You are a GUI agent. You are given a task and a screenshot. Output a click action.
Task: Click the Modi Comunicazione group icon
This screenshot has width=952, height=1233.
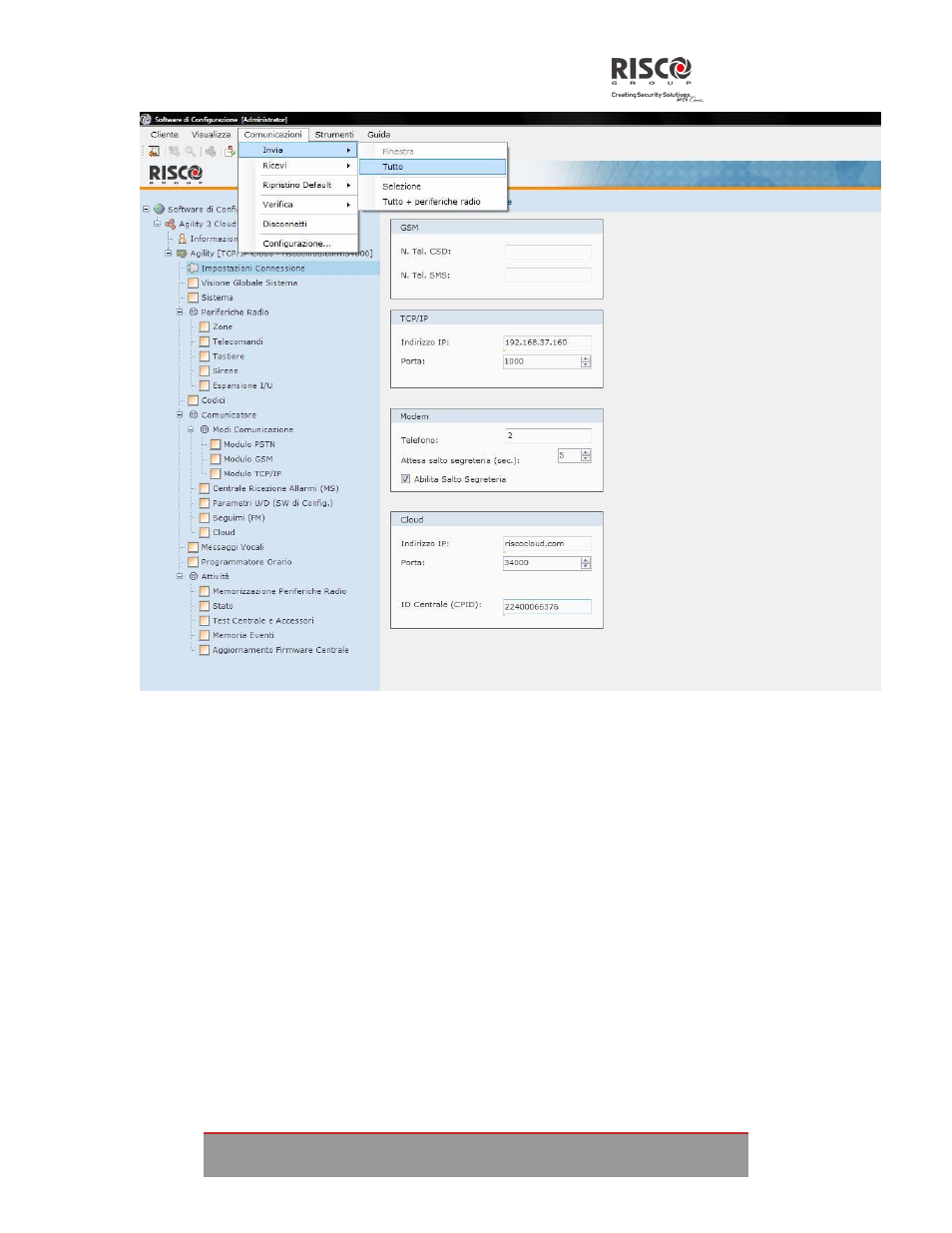[205, 430]
